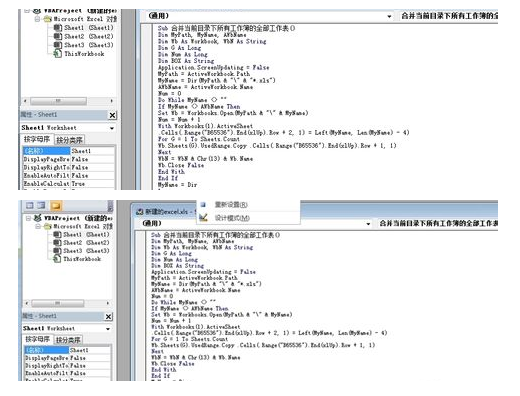Select DisplayPageBreaks False row in lower Properties
The image size is (520, 396).
tap(68, 358)
